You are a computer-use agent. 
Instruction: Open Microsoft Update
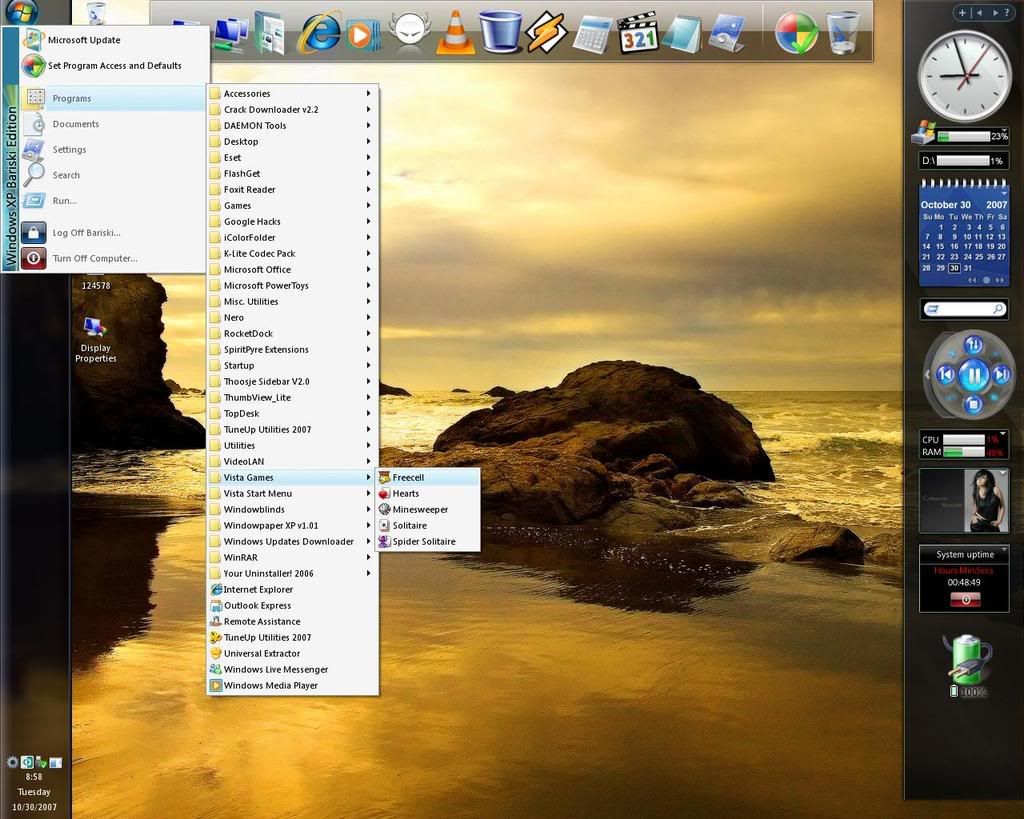point(112,40)
